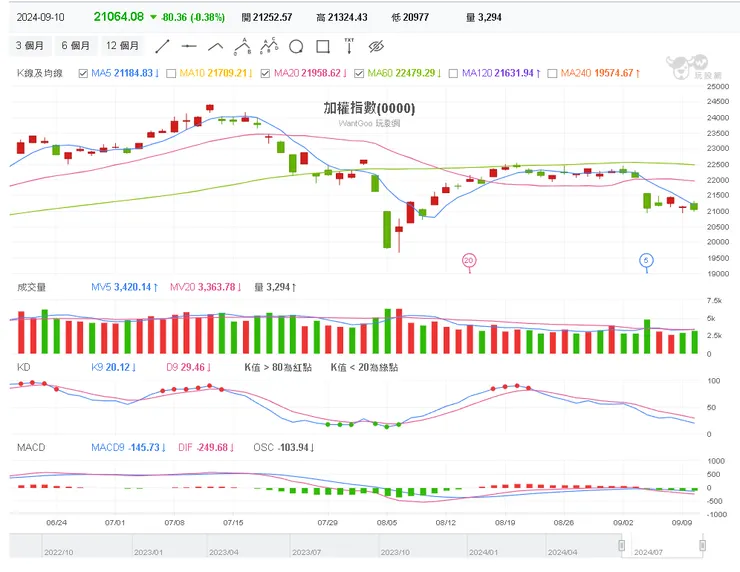
Task: Click the MV20 3,363.78 volume label
Action: point(206,287)
